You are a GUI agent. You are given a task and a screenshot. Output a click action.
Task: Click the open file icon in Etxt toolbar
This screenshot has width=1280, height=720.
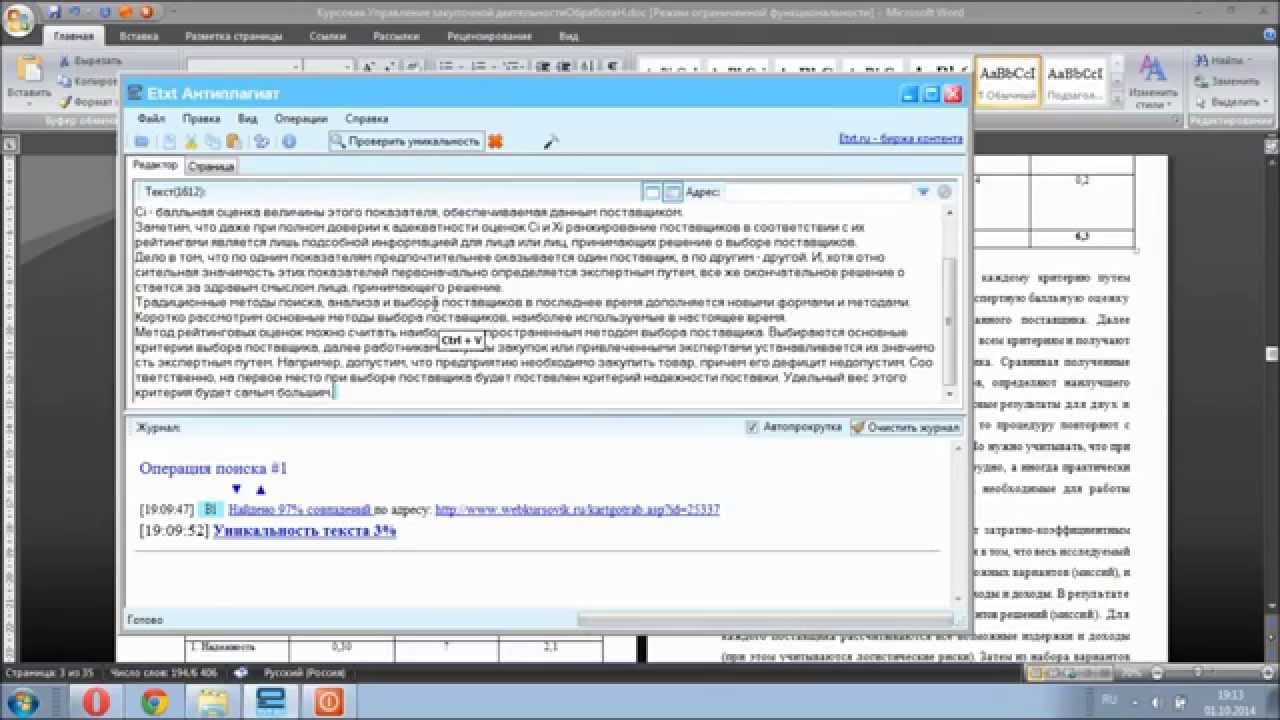coord(142,142)
